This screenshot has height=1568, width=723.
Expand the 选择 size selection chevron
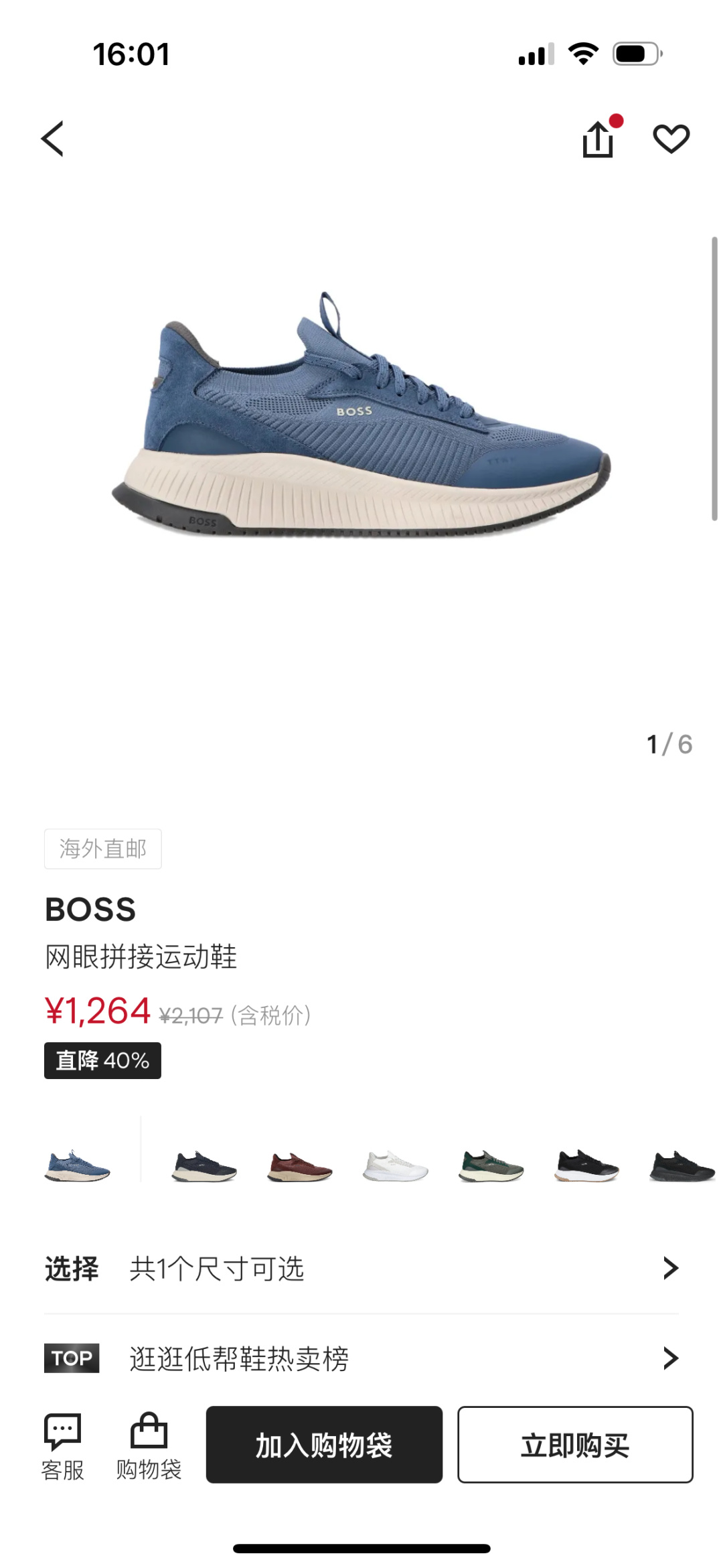pos(670,1268)
